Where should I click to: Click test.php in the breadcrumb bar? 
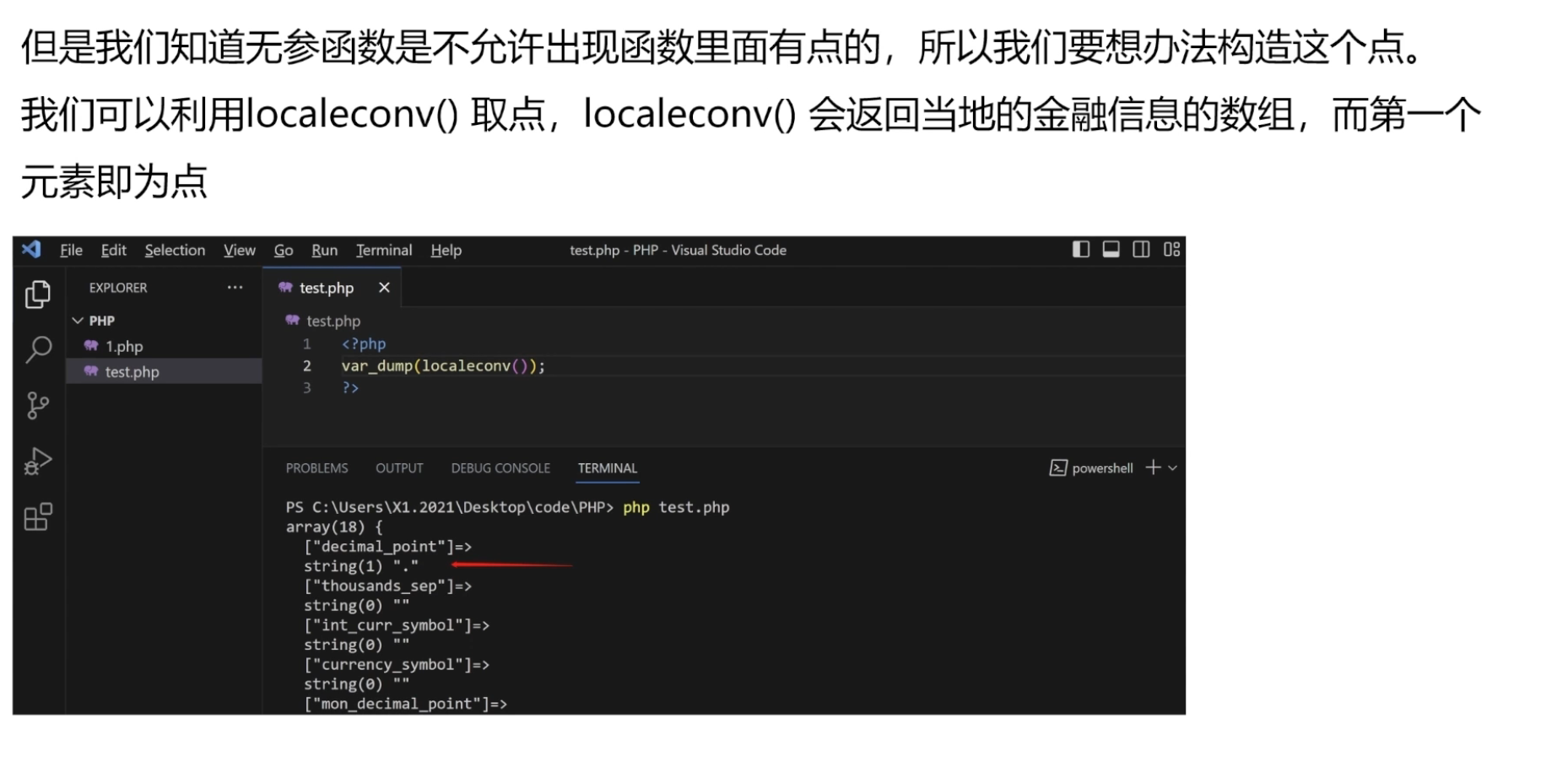(x=333, y=321)
